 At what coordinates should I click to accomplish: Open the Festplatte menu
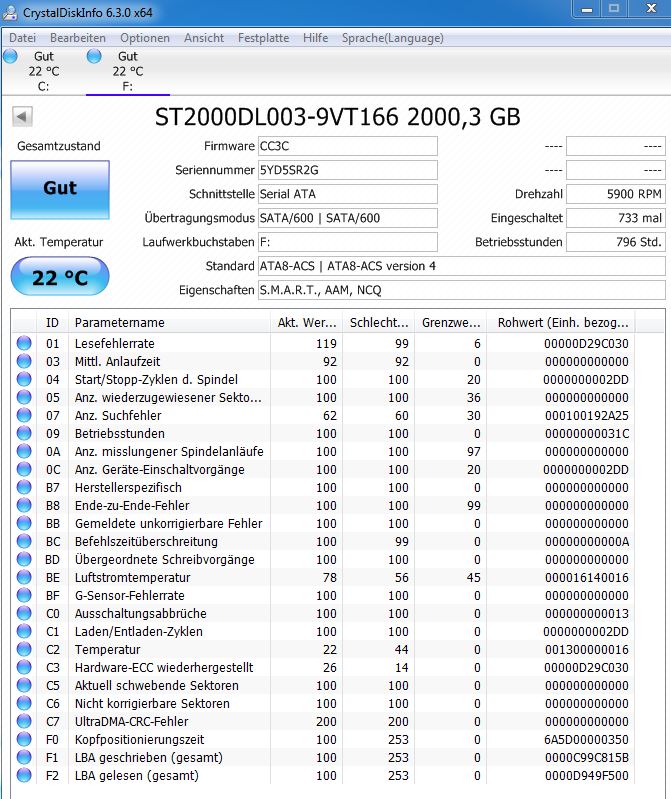pos(263,38)
